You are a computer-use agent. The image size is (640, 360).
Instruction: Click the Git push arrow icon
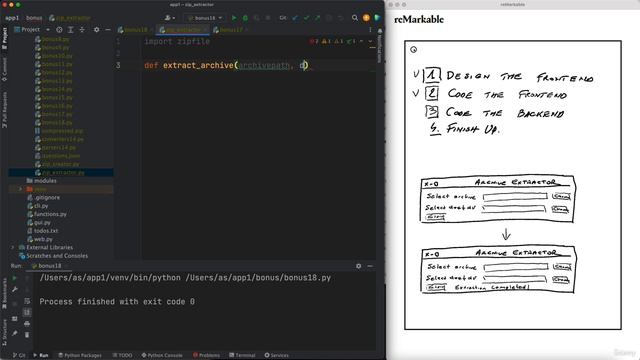pos(318,18)
